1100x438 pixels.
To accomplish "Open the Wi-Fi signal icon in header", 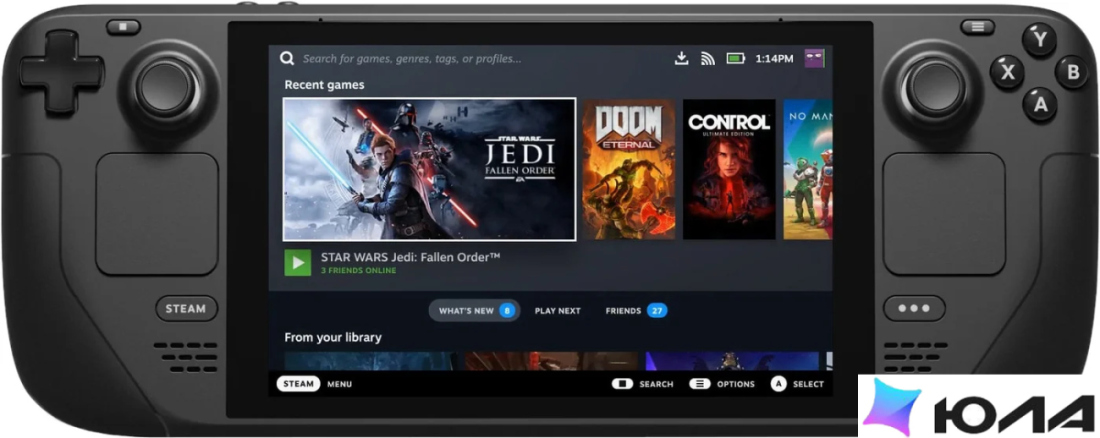I will 708,59.
